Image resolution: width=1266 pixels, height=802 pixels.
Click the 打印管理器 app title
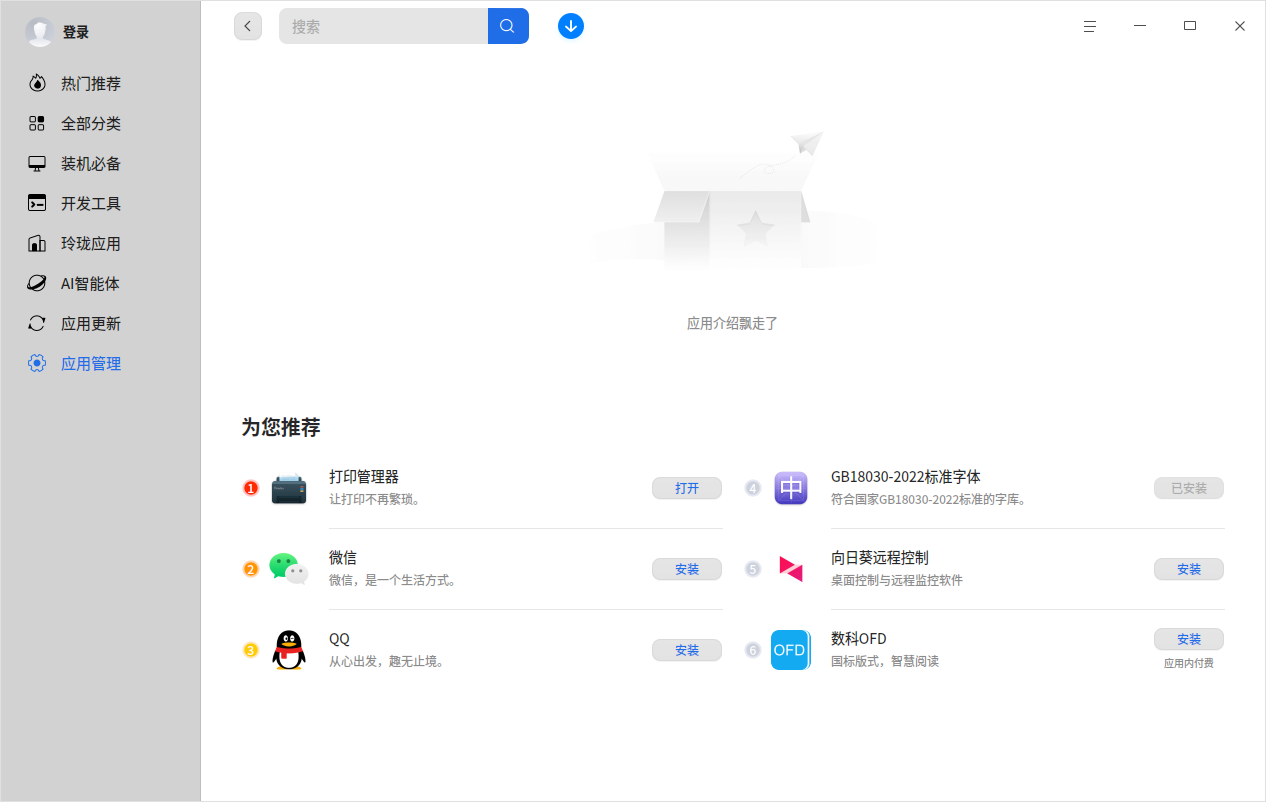point(364,477)
